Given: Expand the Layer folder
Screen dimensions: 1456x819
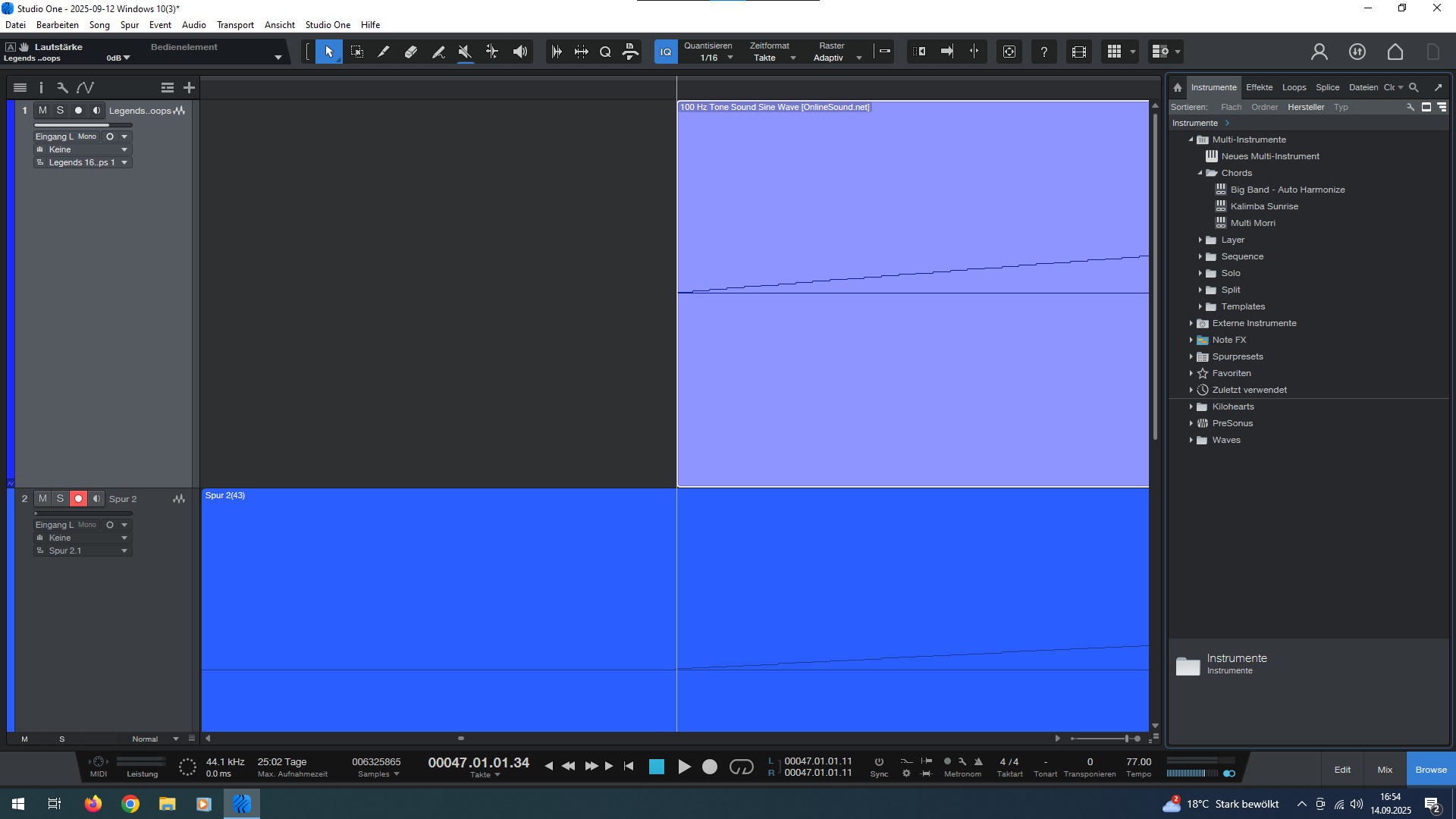Looking at the screenshot, I should pos(1200,240).
